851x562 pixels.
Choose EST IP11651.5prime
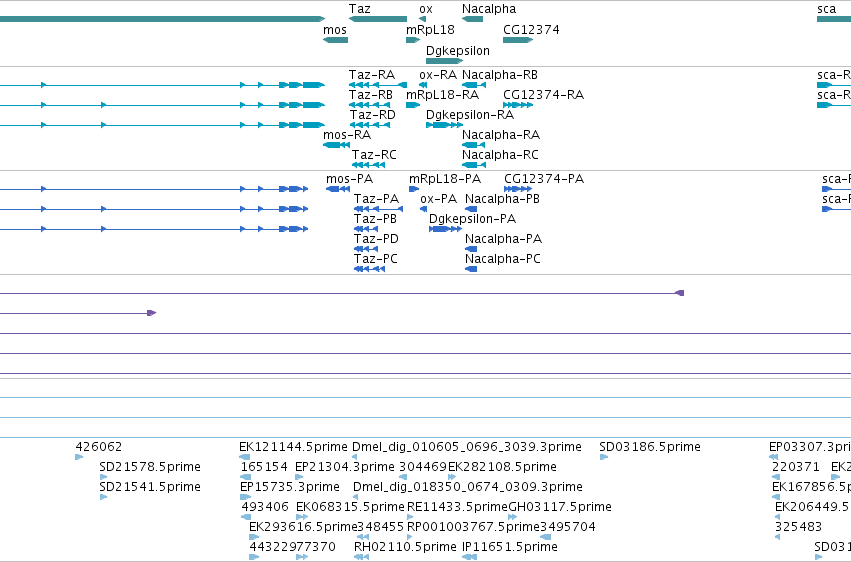[x=510, y=547]
